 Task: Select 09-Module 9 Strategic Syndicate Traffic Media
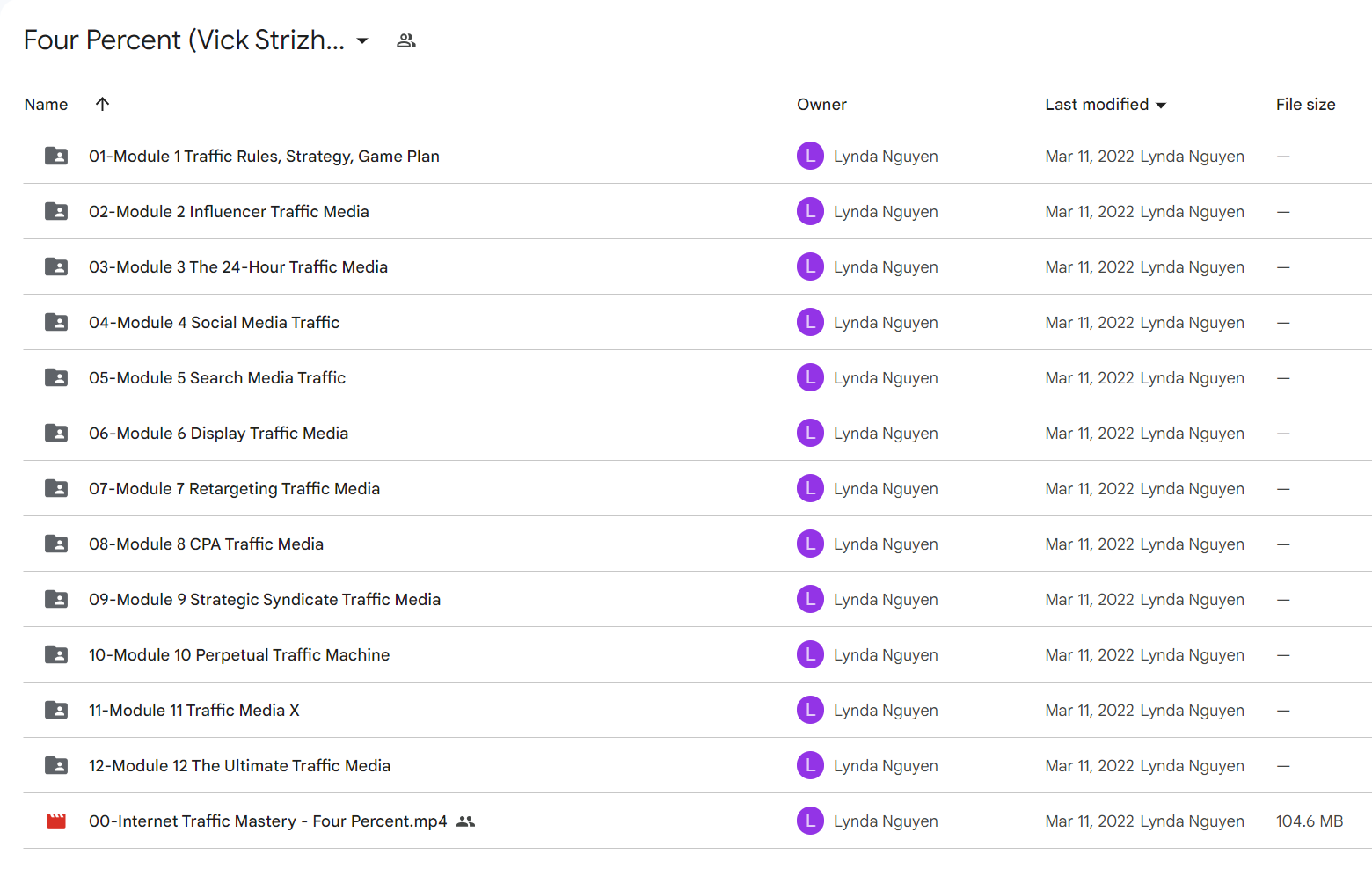[265, 600]
